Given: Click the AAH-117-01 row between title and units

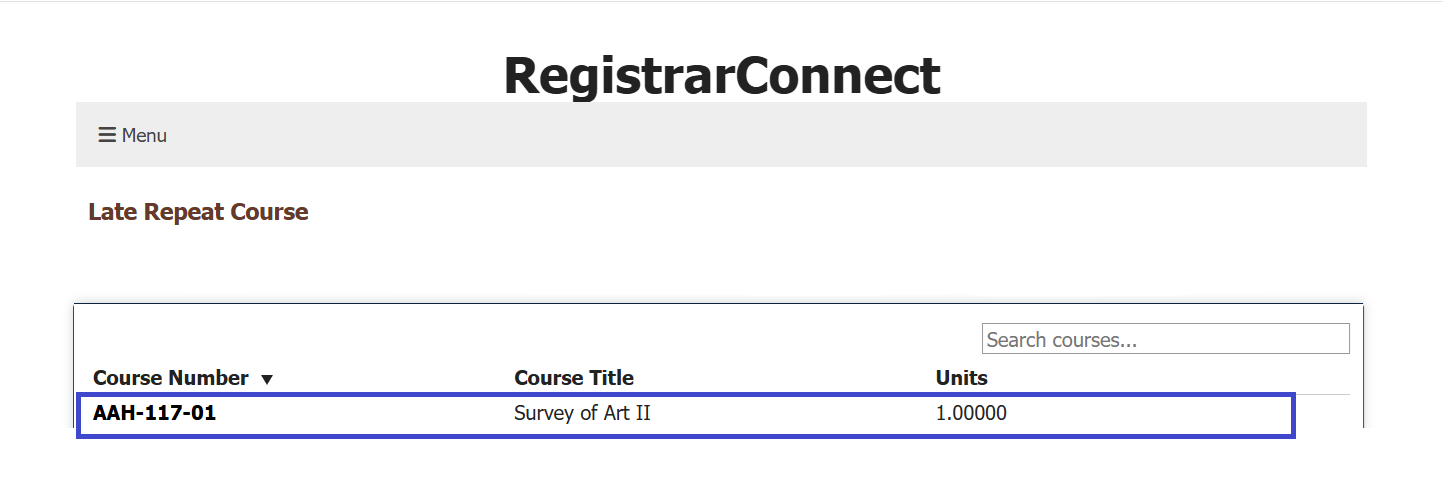Looking at the screenshot, I should 790,413.
